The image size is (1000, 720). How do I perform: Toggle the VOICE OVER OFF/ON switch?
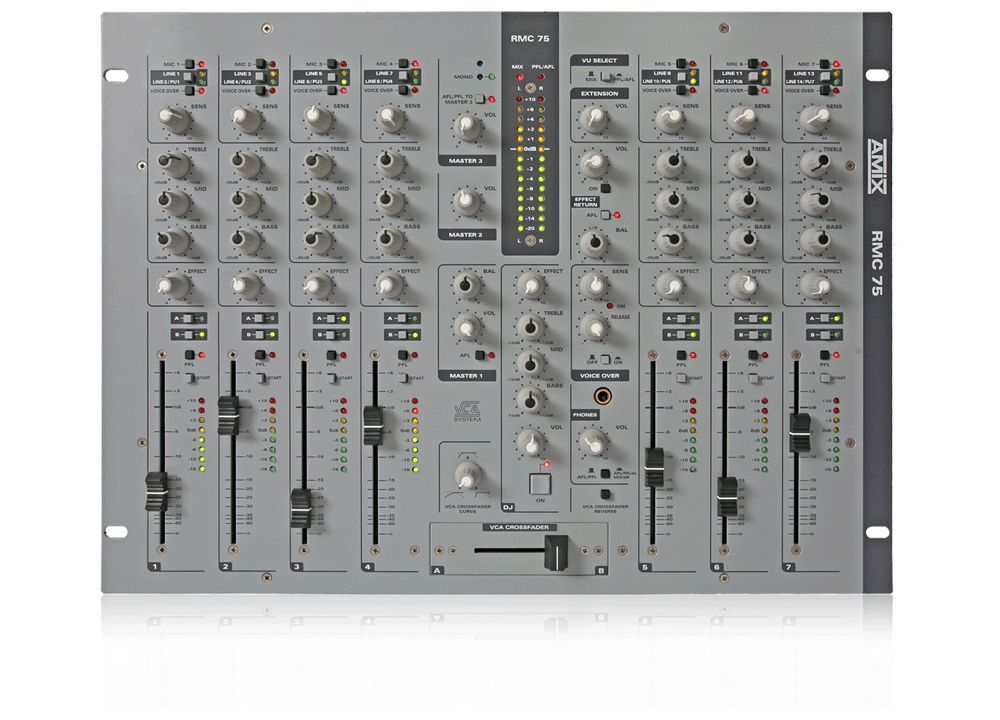605,359
